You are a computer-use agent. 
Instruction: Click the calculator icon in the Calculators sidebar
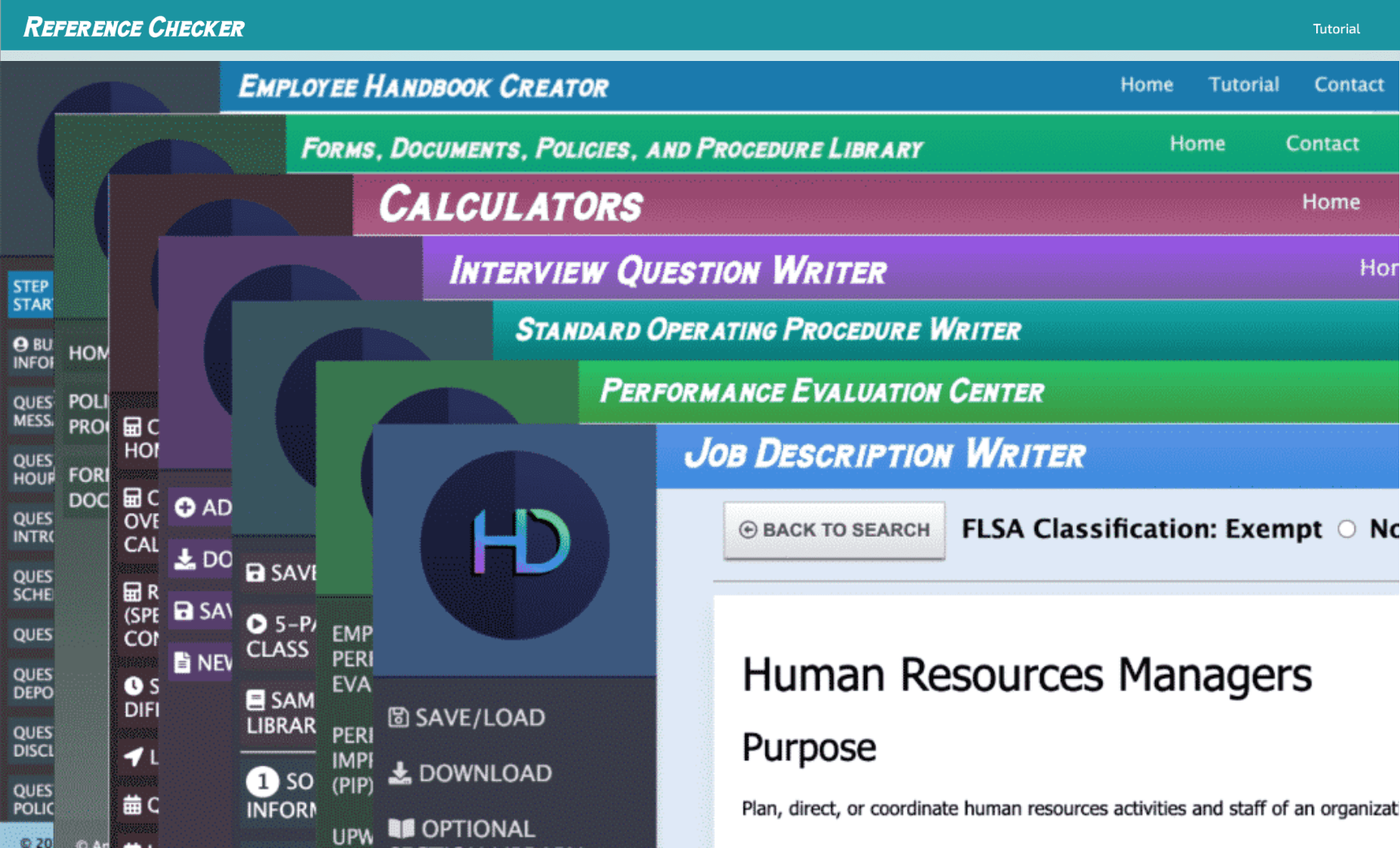point(132,428)
